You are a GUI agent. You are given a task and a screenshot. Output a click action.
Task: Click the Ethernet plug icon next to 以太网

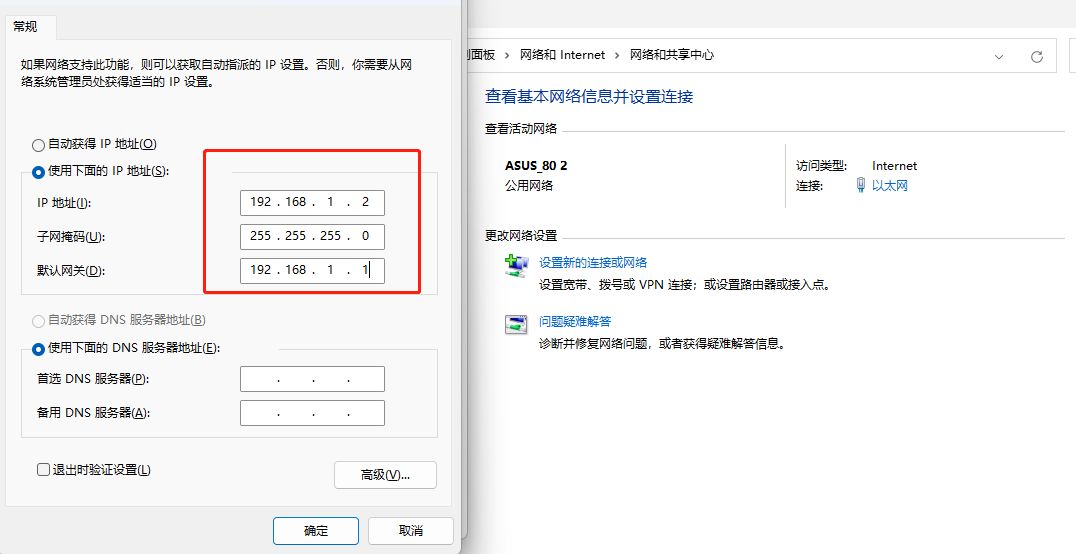[861, 185]
